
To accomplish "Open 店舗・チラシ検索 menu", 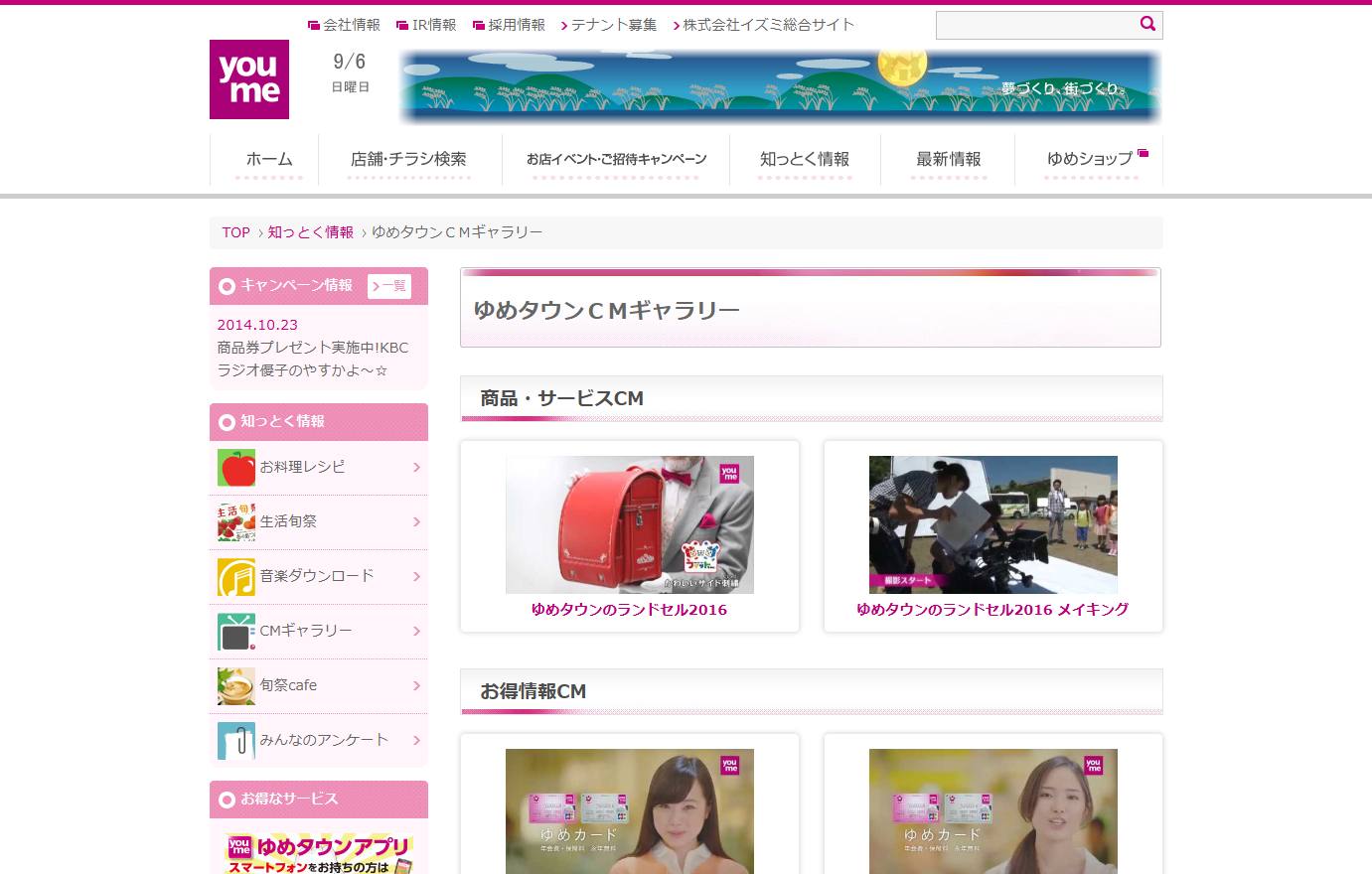I will [x=408, y=159].
